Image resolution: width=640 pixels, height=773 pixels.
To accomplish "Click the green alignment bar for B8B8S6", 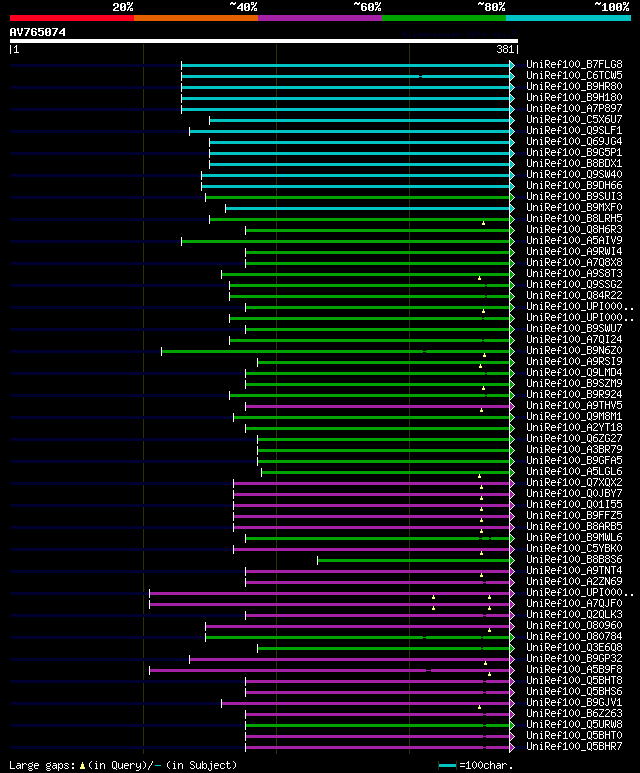I will [x=414, y=560].
